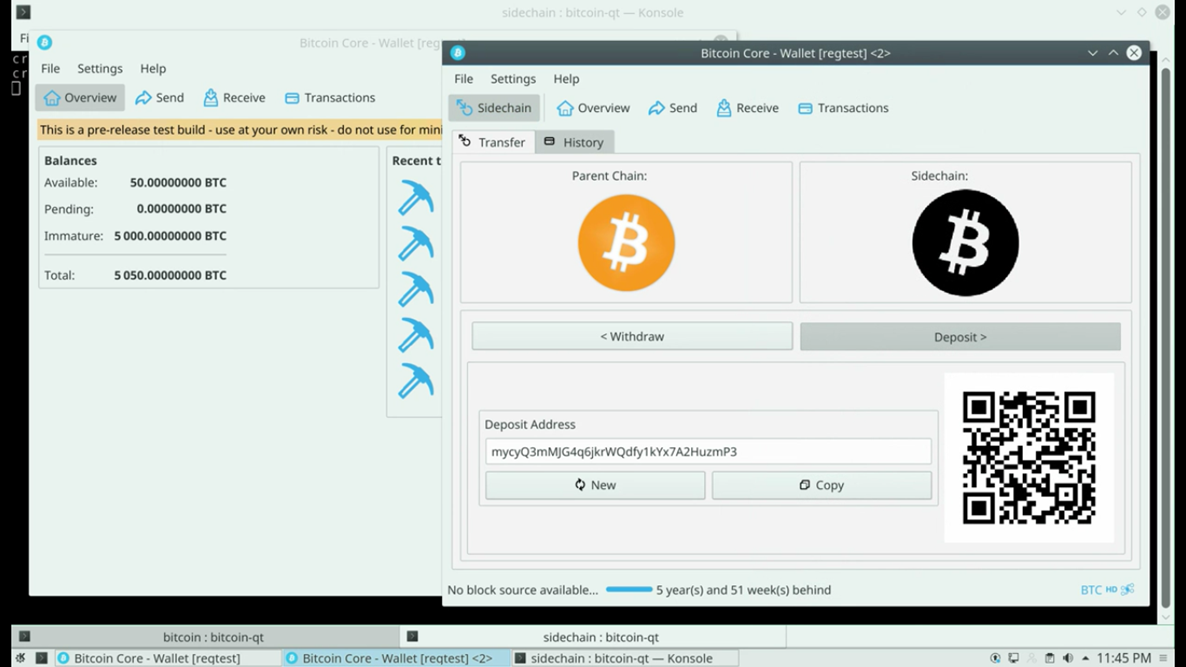Open the File menu in the front wallet

tap(464, 79)
